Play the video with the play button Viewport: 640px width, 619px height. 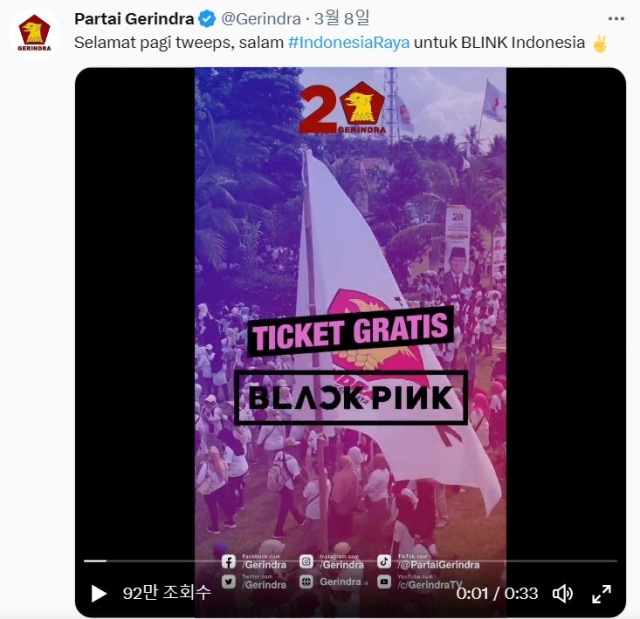pos(98,593)
